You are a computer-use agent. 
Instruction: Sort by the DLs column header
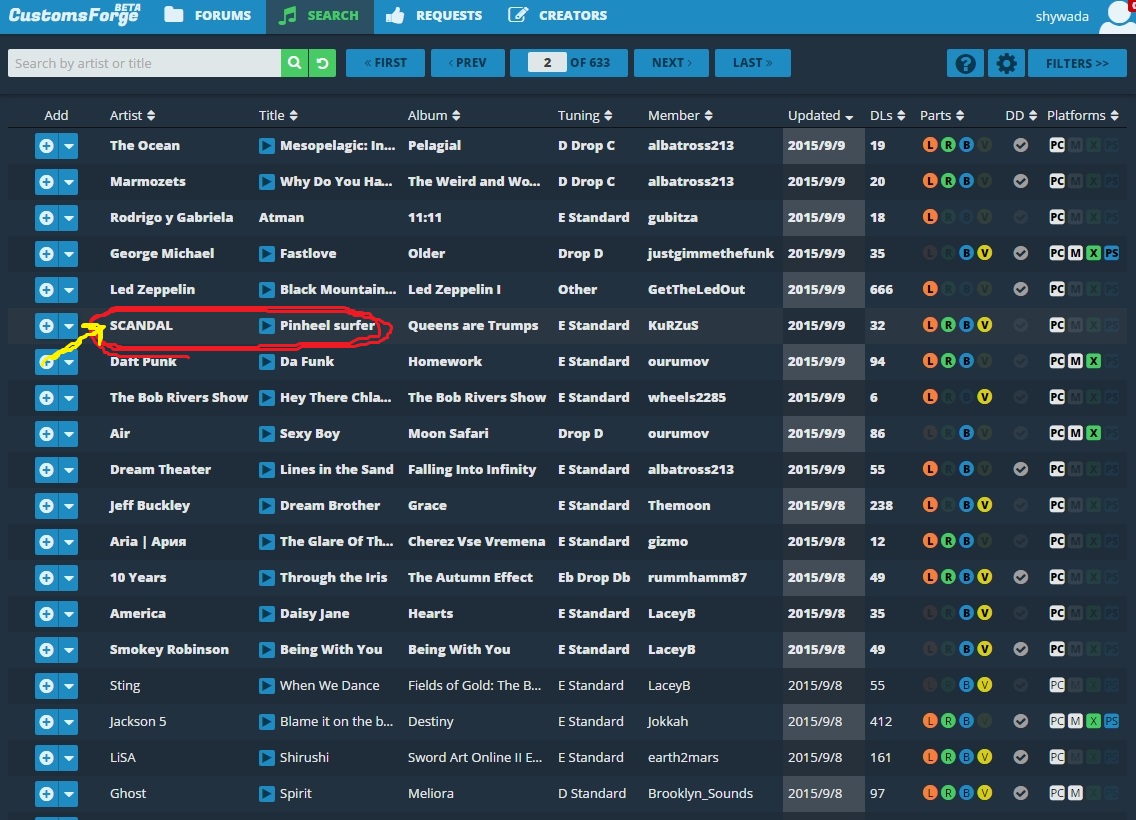[888, 115]
